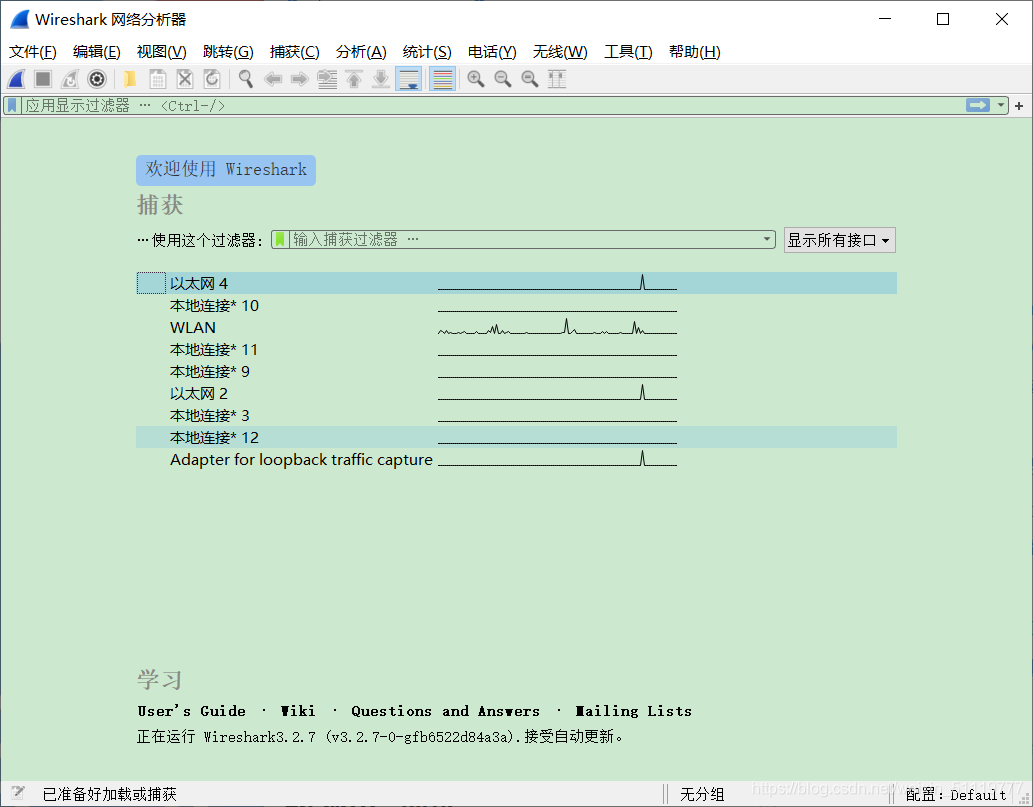Click 无分组 status bar entry

[x=702, y=794]
